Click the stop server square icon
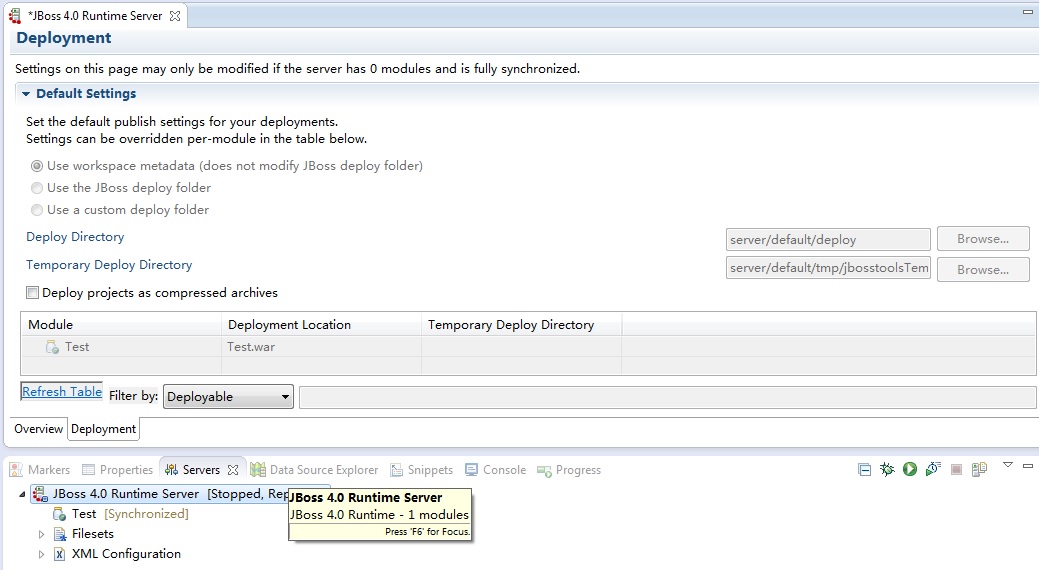The width and height of the screenshot is (1039, 570). coord(956,470)
